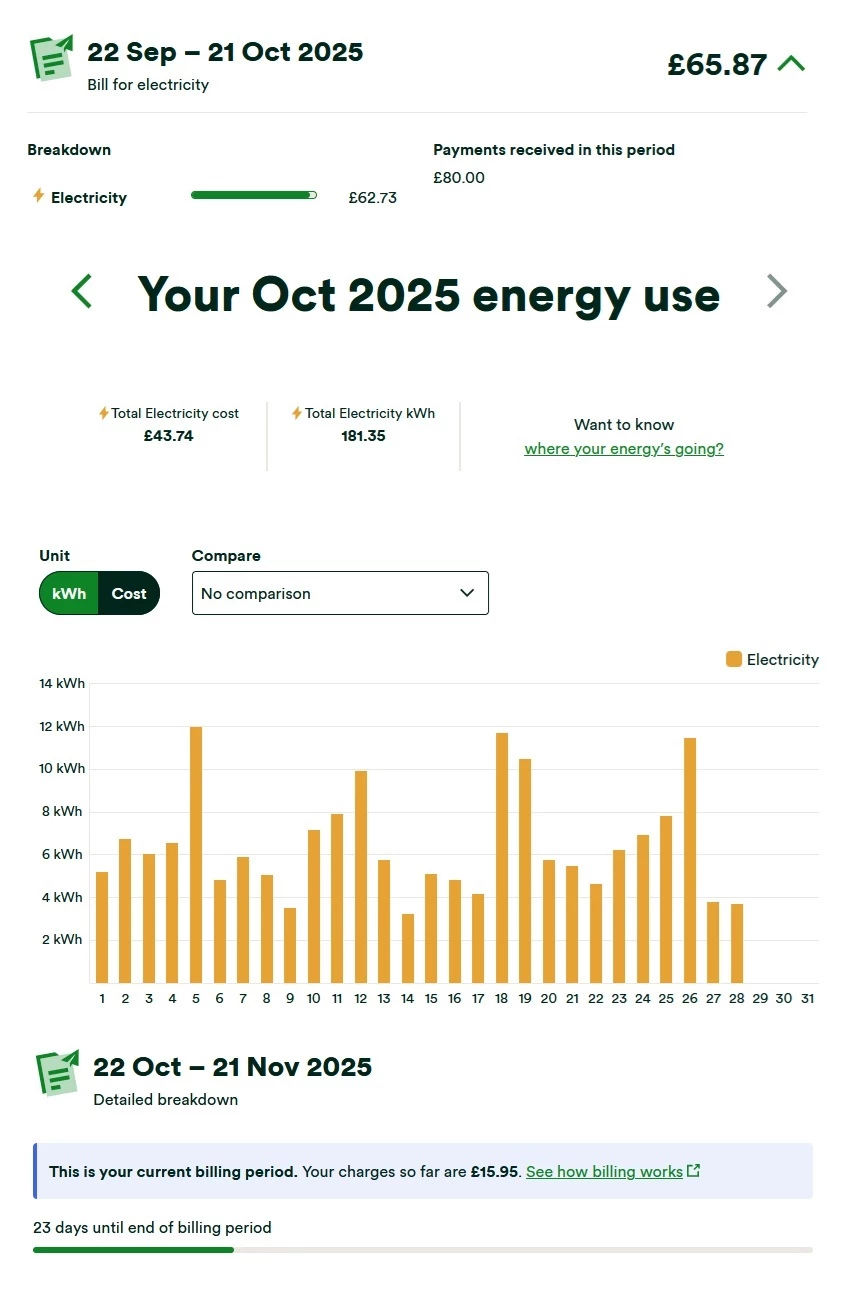Click the external link icon after See how billing works
Screen dimensions: 841x1294
pos(694,1171)
